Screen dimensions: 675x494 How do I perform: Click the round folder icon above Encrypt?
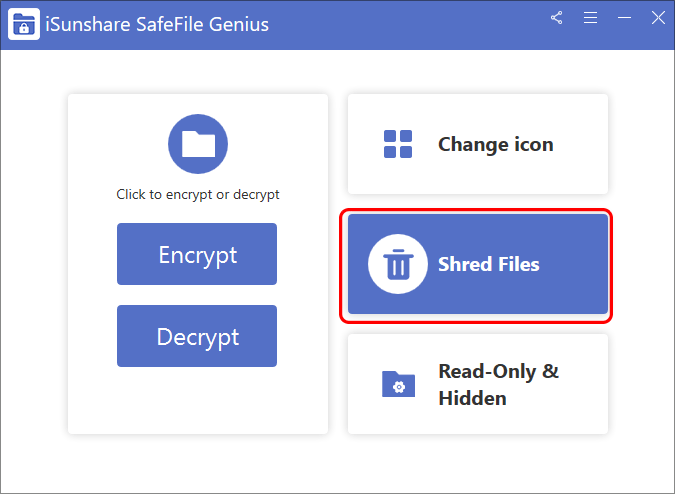197,144
